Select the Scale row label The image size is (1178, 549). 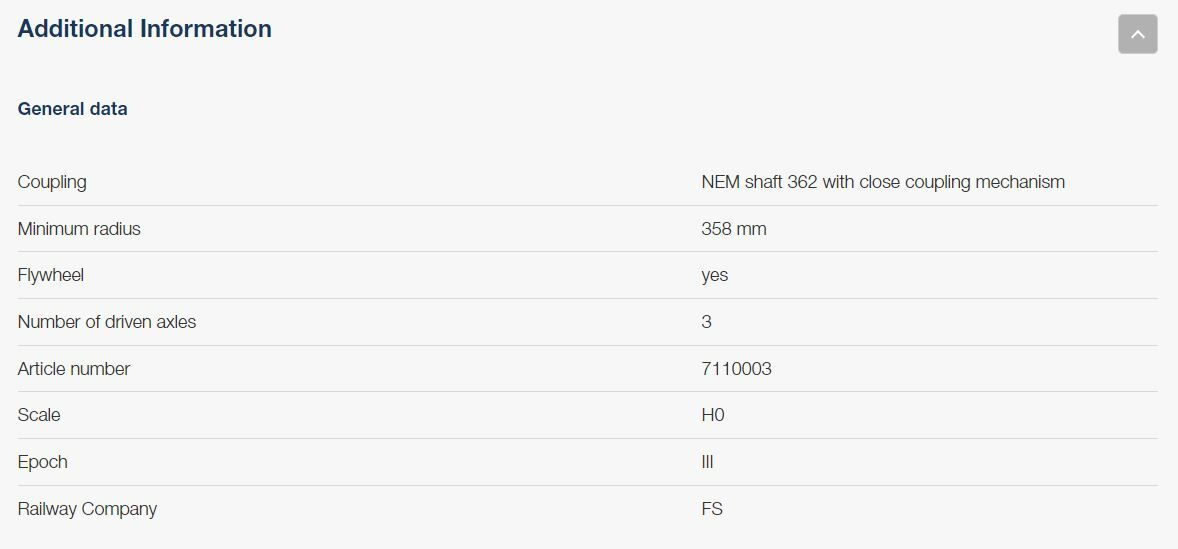click(39, 415)
